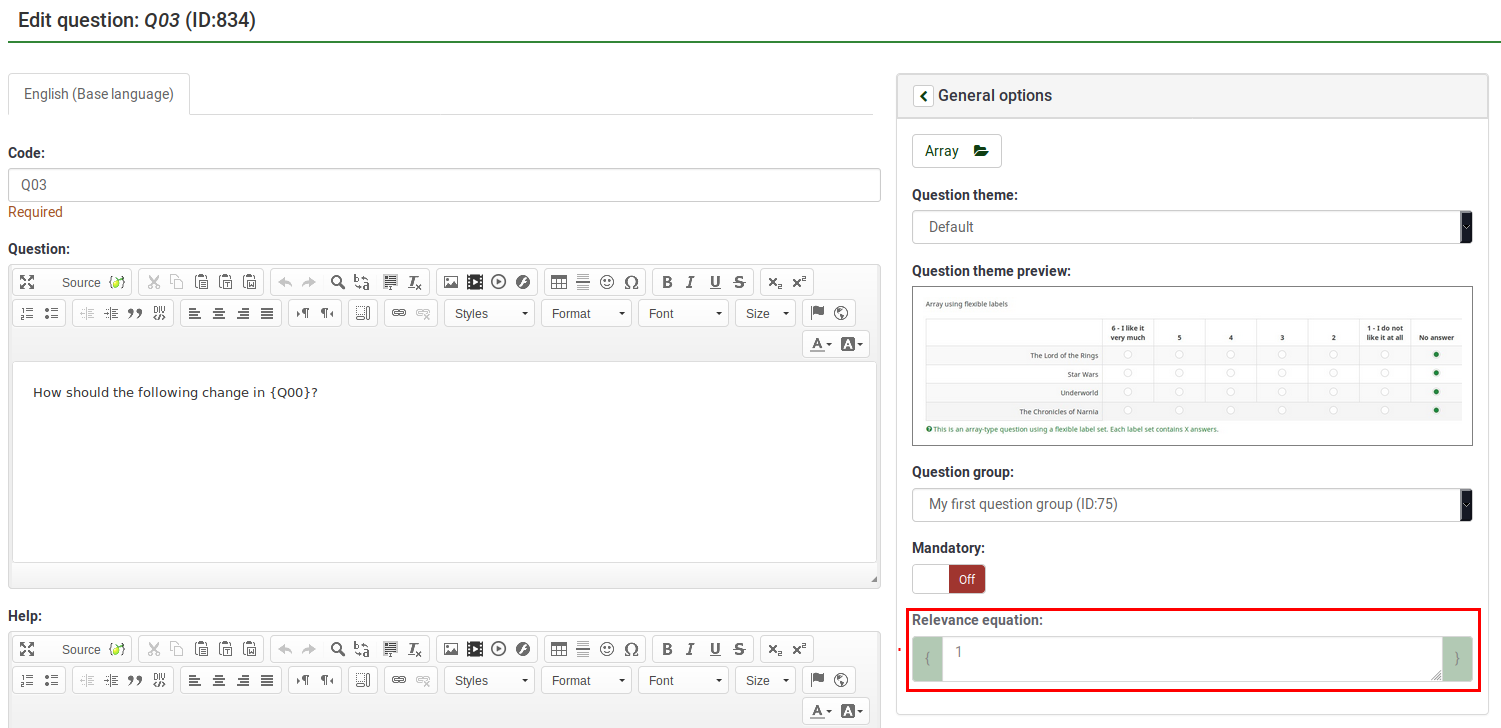Open text color picker in the Question editor
Viewport: 1501px width, 728px height.
tap(821, 344)
